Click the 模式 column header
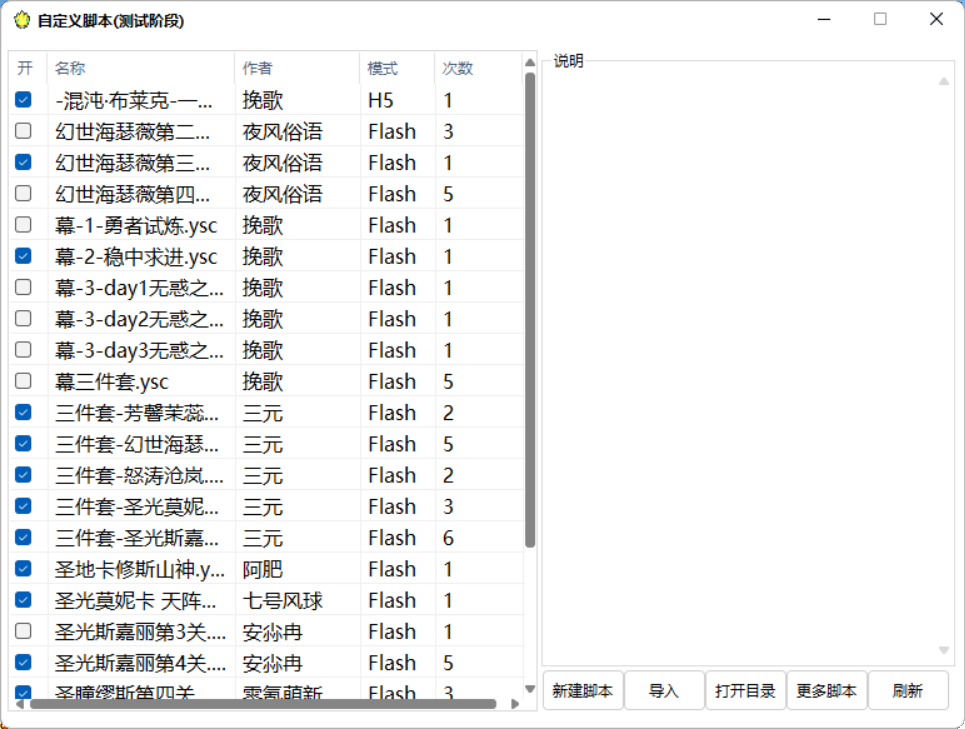Viewport: 965px width, 729px height. (397, 68)
